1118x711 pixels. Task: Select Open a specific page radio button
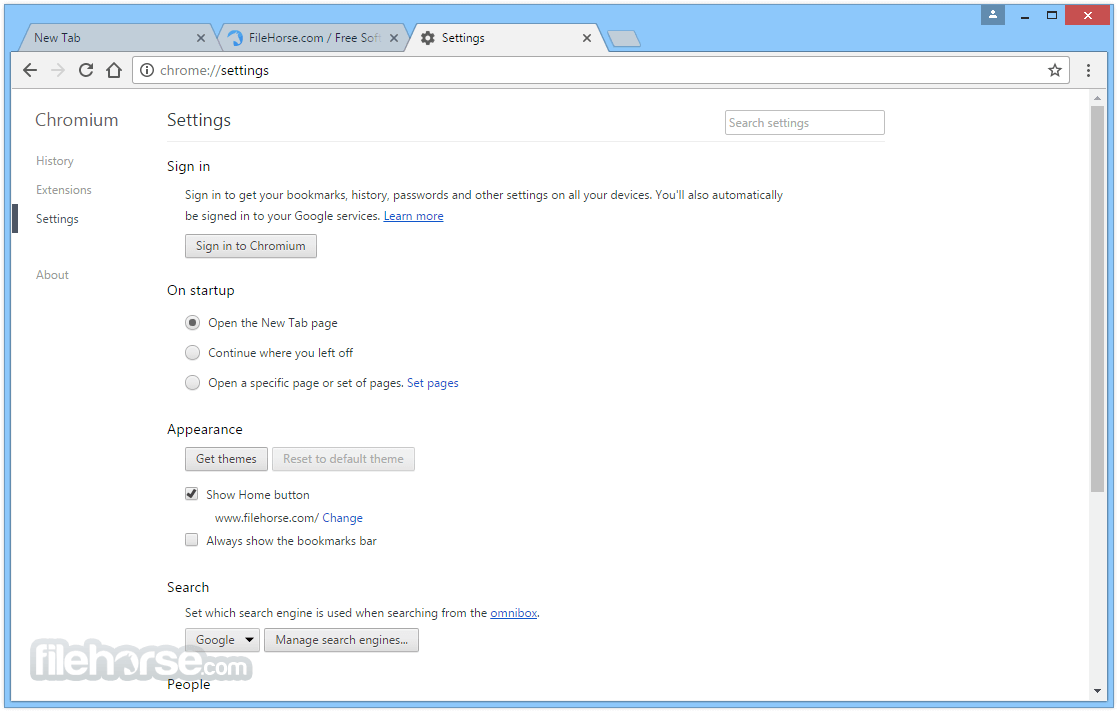coord(193,382)
